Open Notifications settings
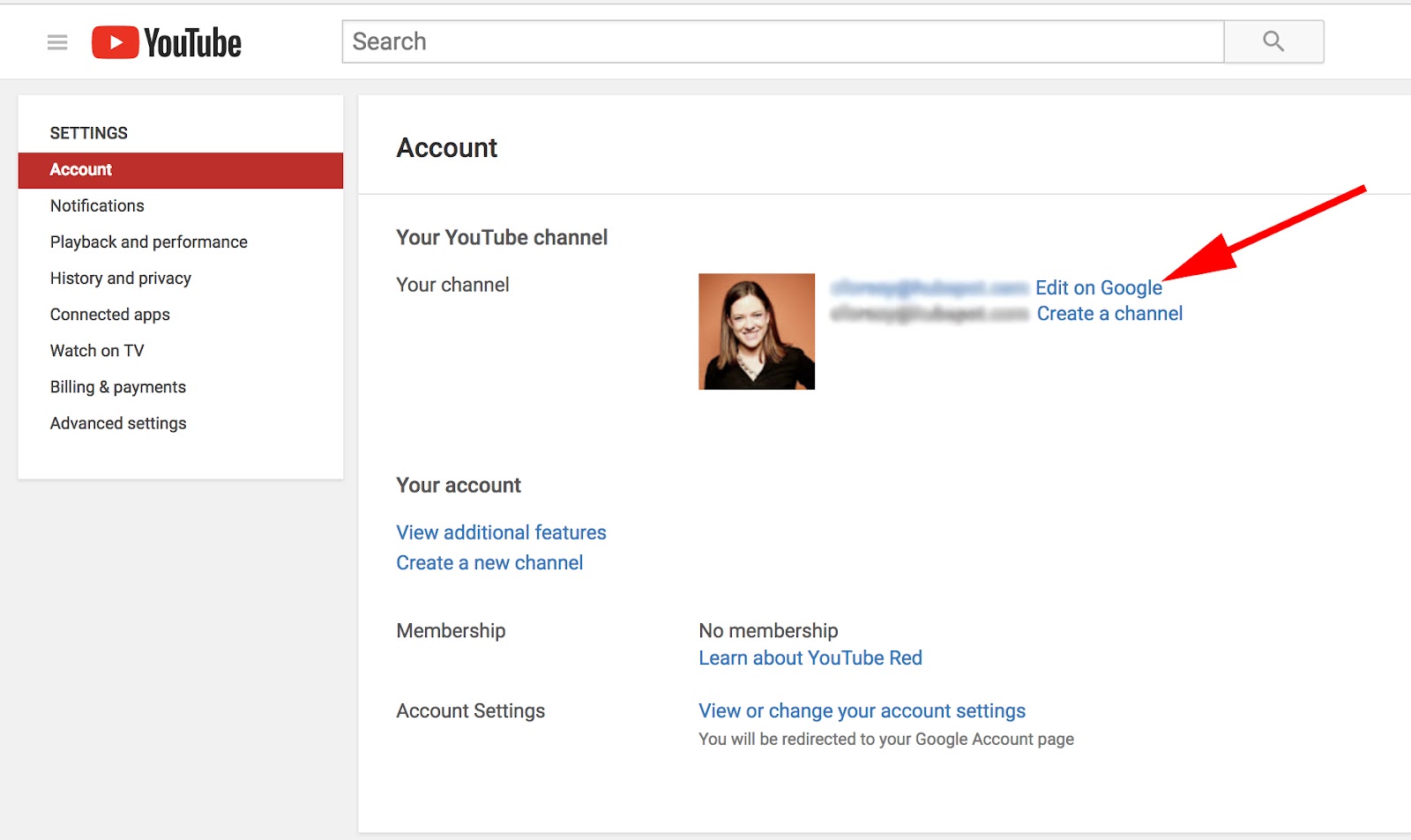The width and height of the screenshot is (1411, 840). (97, 206)
